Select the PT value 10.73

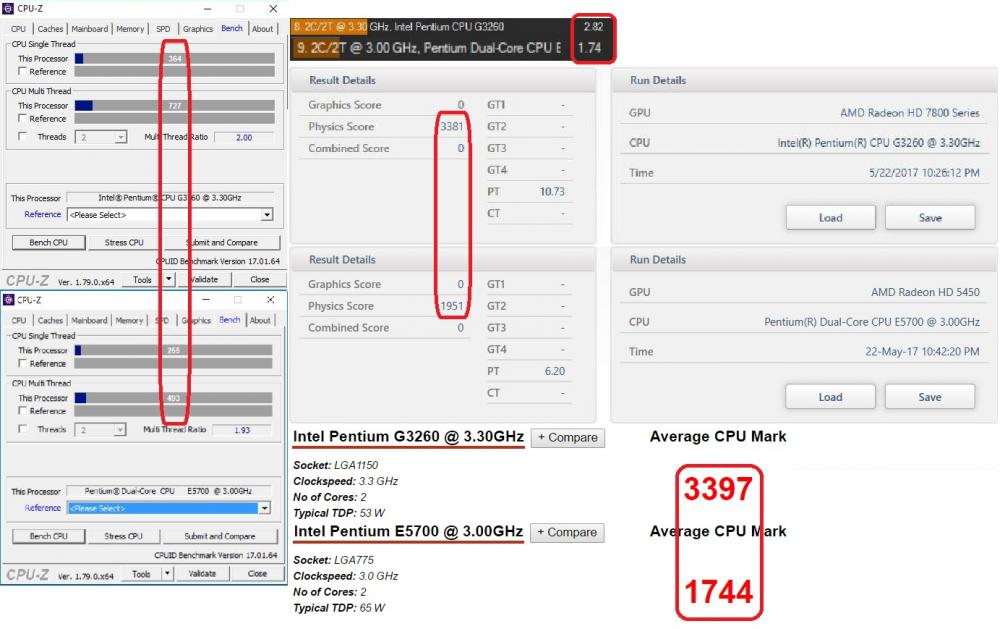[x=552, y=191]
